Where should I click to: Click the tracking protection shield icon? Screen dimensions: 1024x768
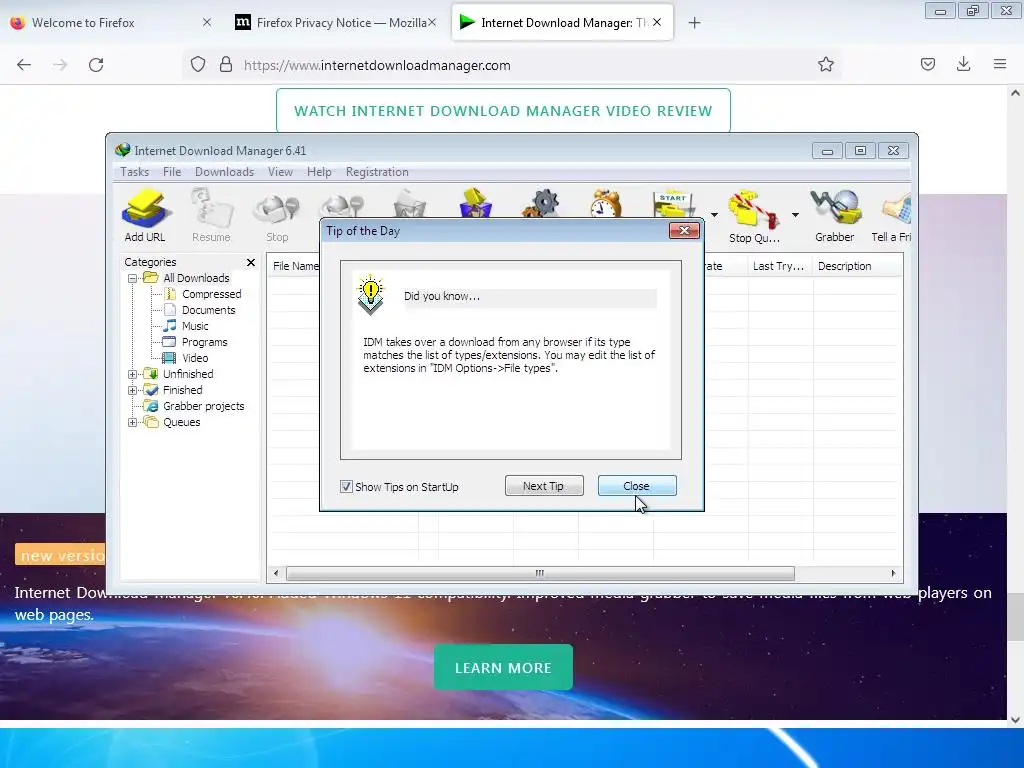point(198,65)
